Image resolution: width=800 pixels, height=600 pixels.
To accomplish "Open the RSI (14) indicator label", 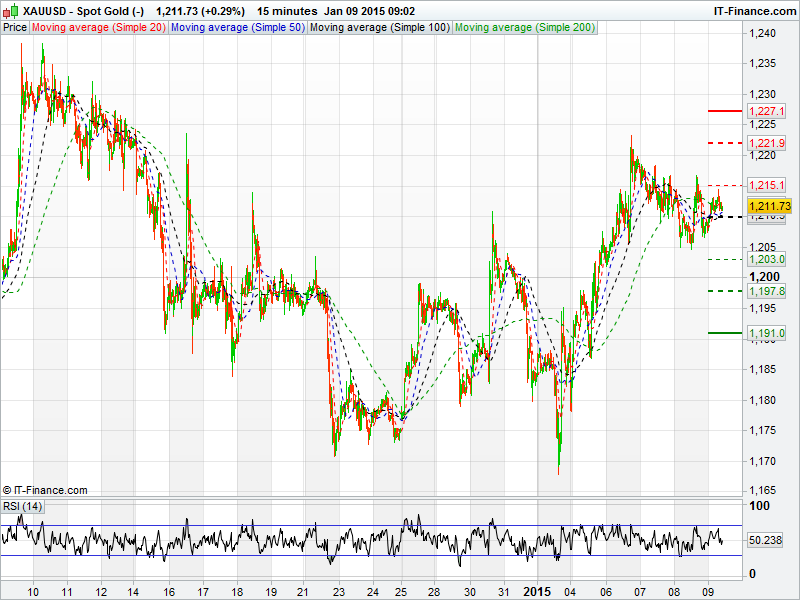I will 23,507.
